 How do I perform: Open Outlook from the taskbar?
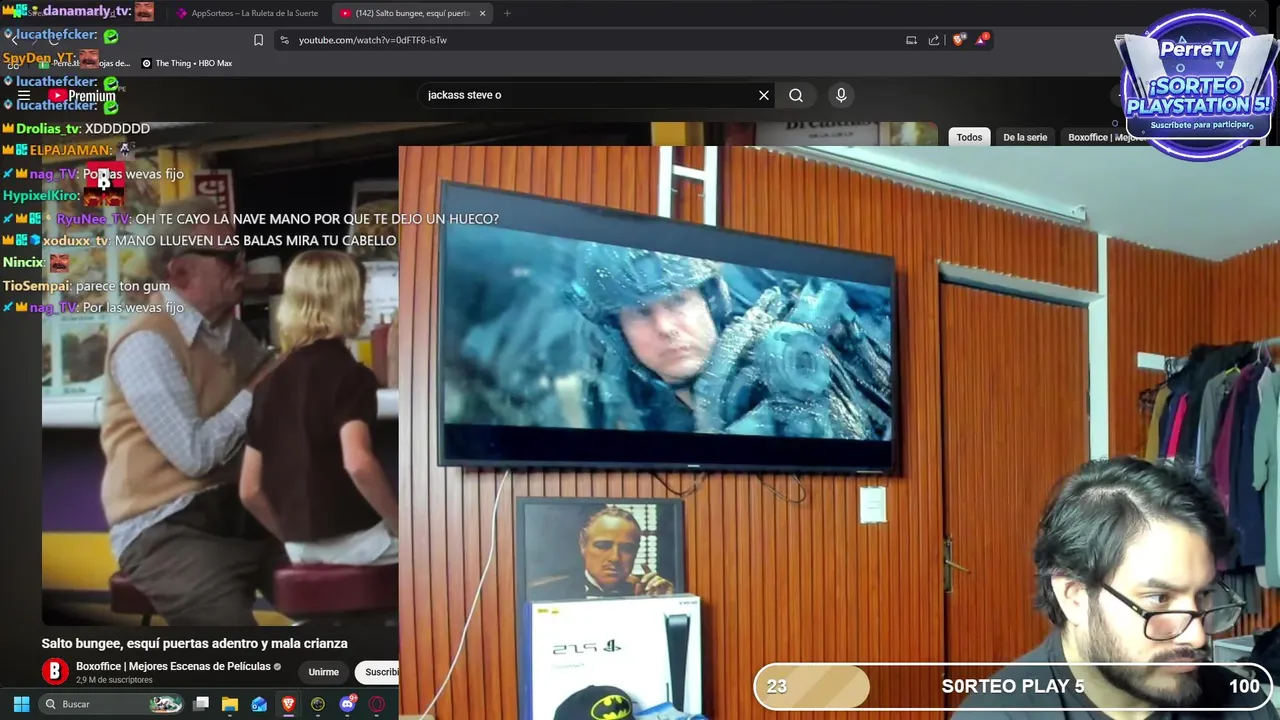(259, 704)
